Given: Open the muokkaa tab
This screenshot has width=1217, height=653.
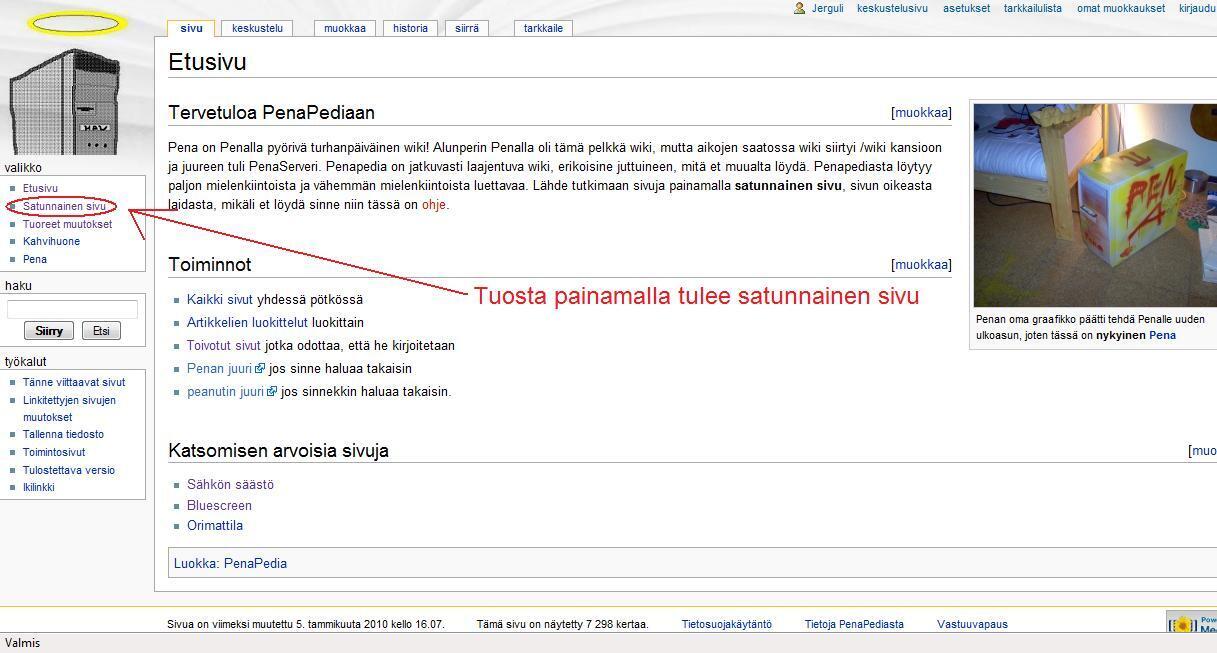Looking at the screenshot, I should tap(344, 28).
